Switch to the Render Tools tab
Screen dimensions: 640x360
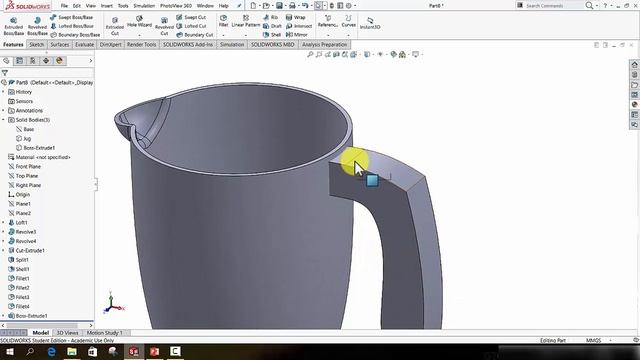[x=142, y=44]
